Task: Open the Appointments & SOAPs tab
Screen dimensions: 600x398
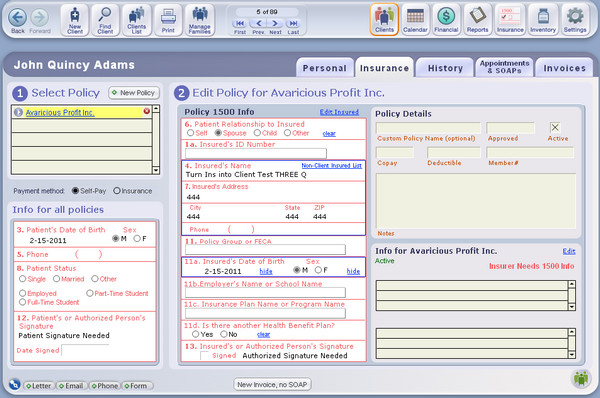Action: pyautogui.click(x=504, y=67)
